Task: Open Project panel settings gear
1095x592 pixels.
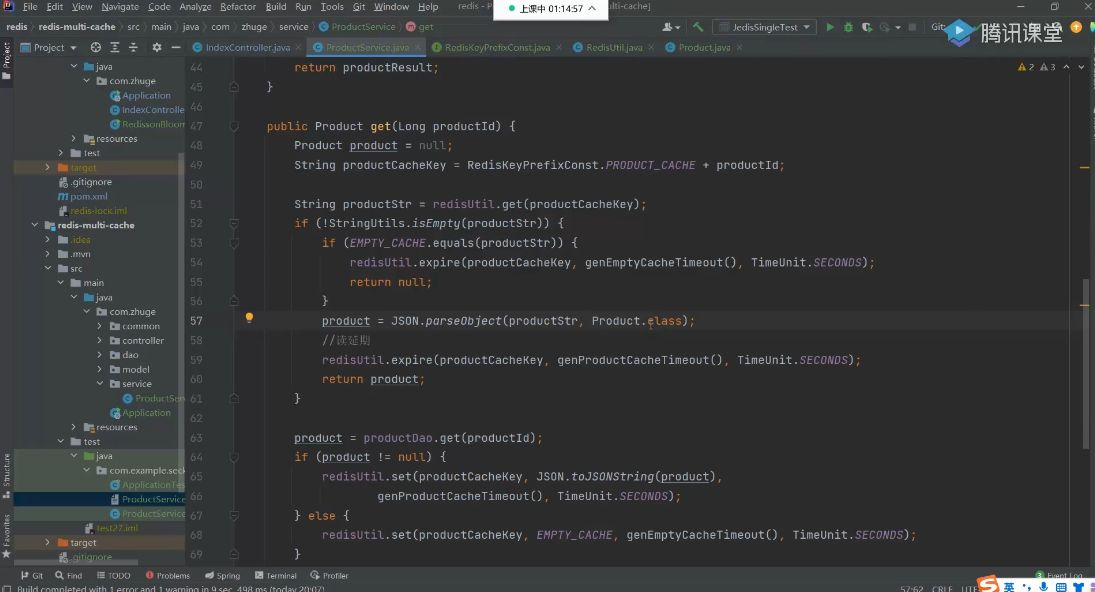Action: click(x=156, y=47)
